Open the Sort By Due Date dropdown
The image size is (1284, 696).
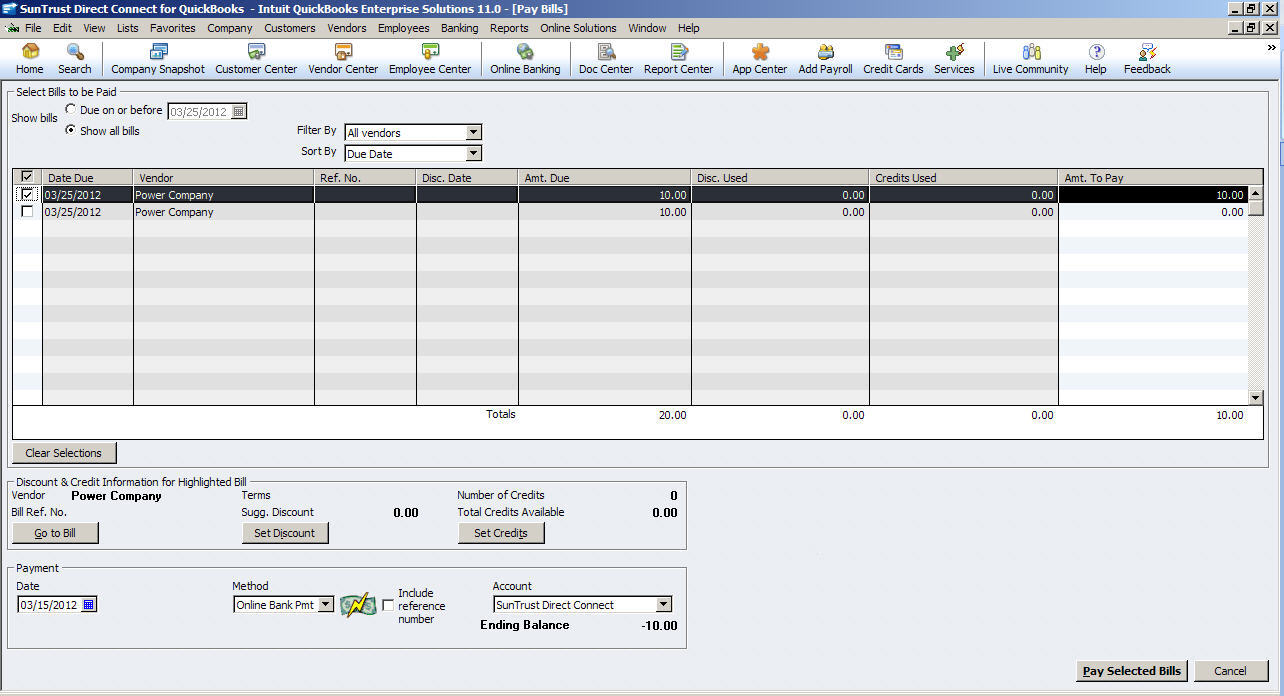[474, 154]
